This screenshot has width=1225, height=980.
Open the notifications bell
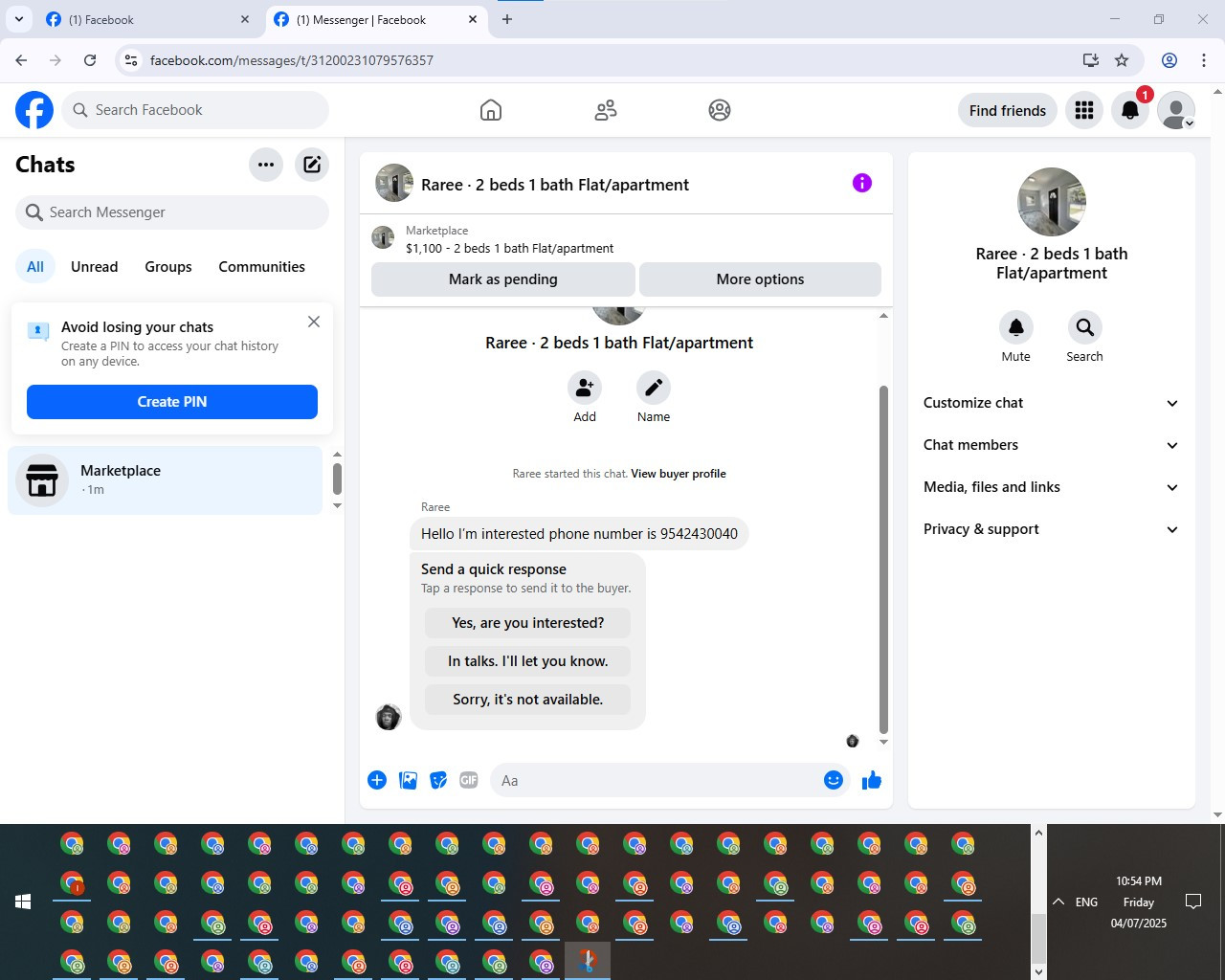point(1130,111)
